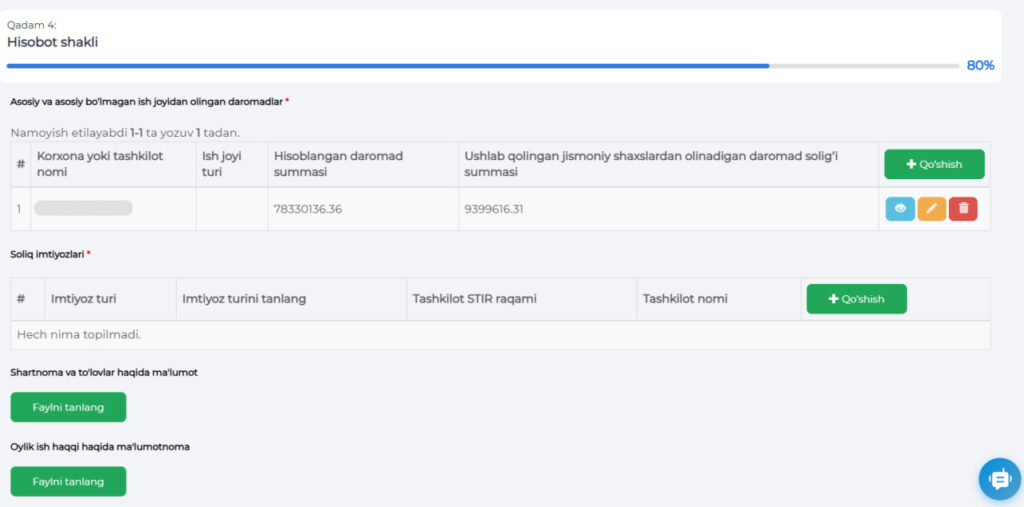Click the eye icon to view income row
Image resolution: width=1024 pixels, height=507 pixels.
[x=900, y=209]
